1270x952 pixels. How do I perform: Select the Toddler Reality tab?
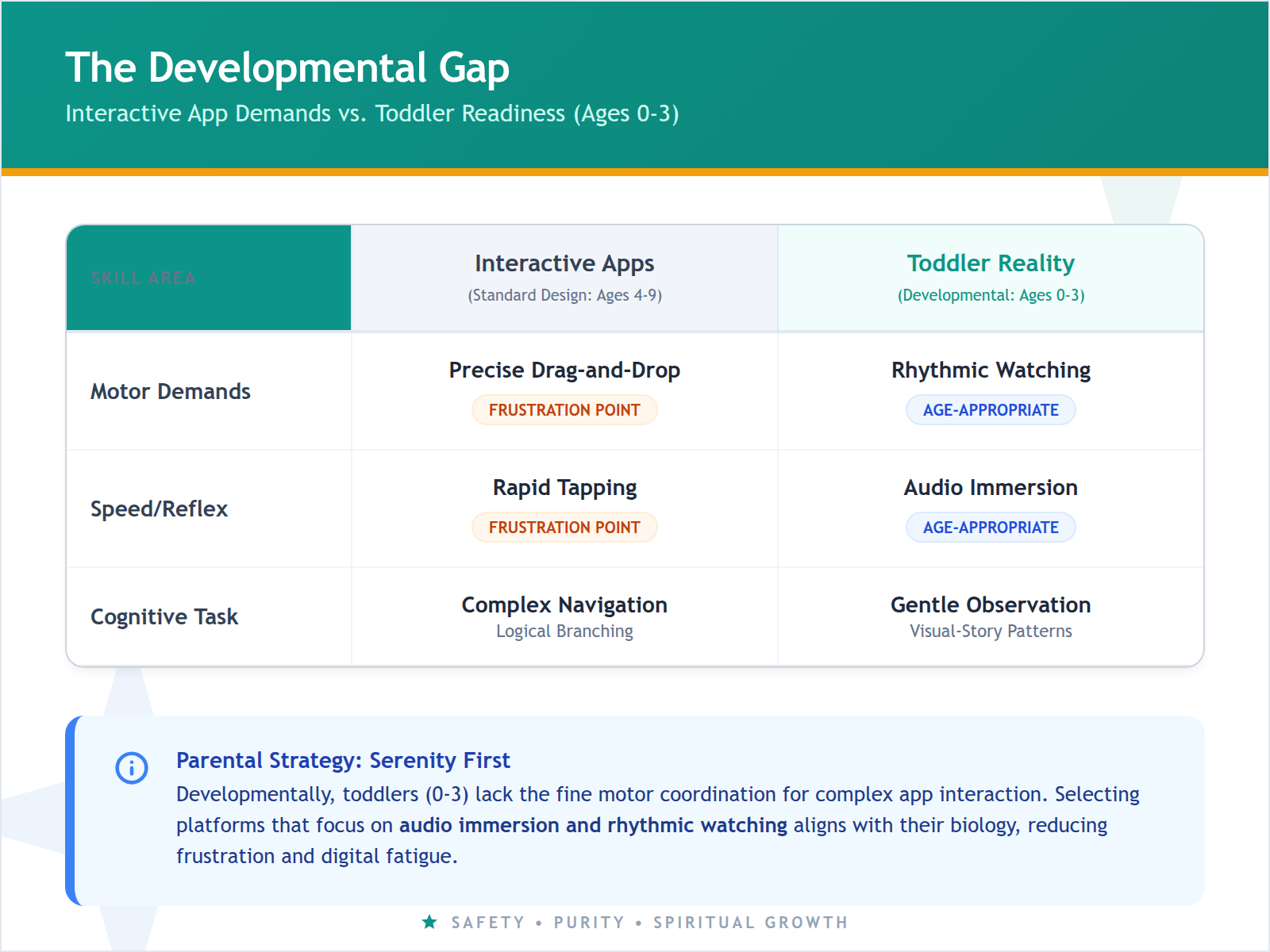coord(990,263)
